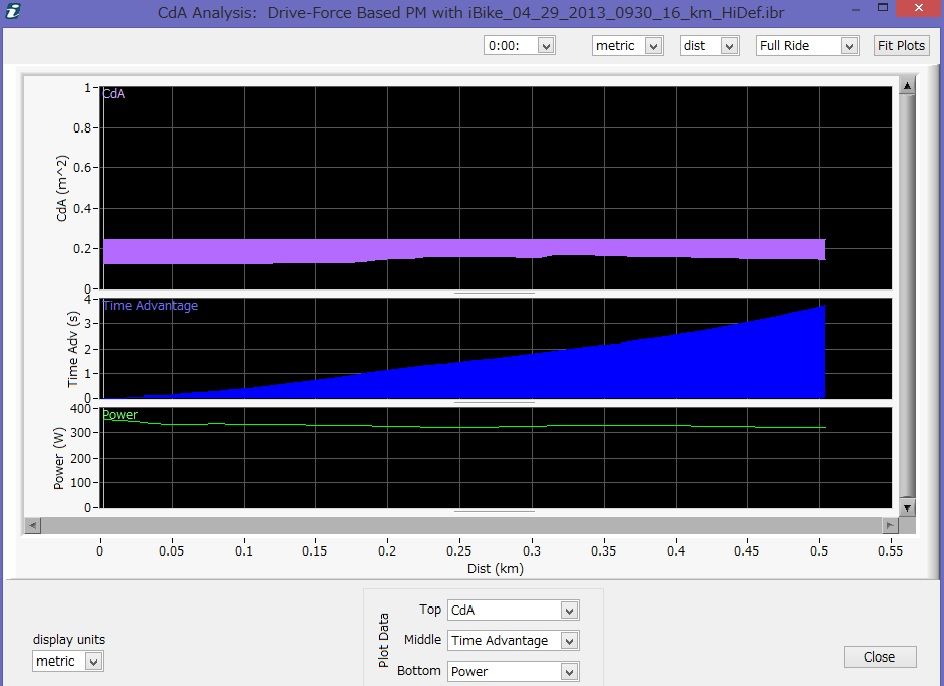Click the iBike app icon in title bar

coord(13,10)
